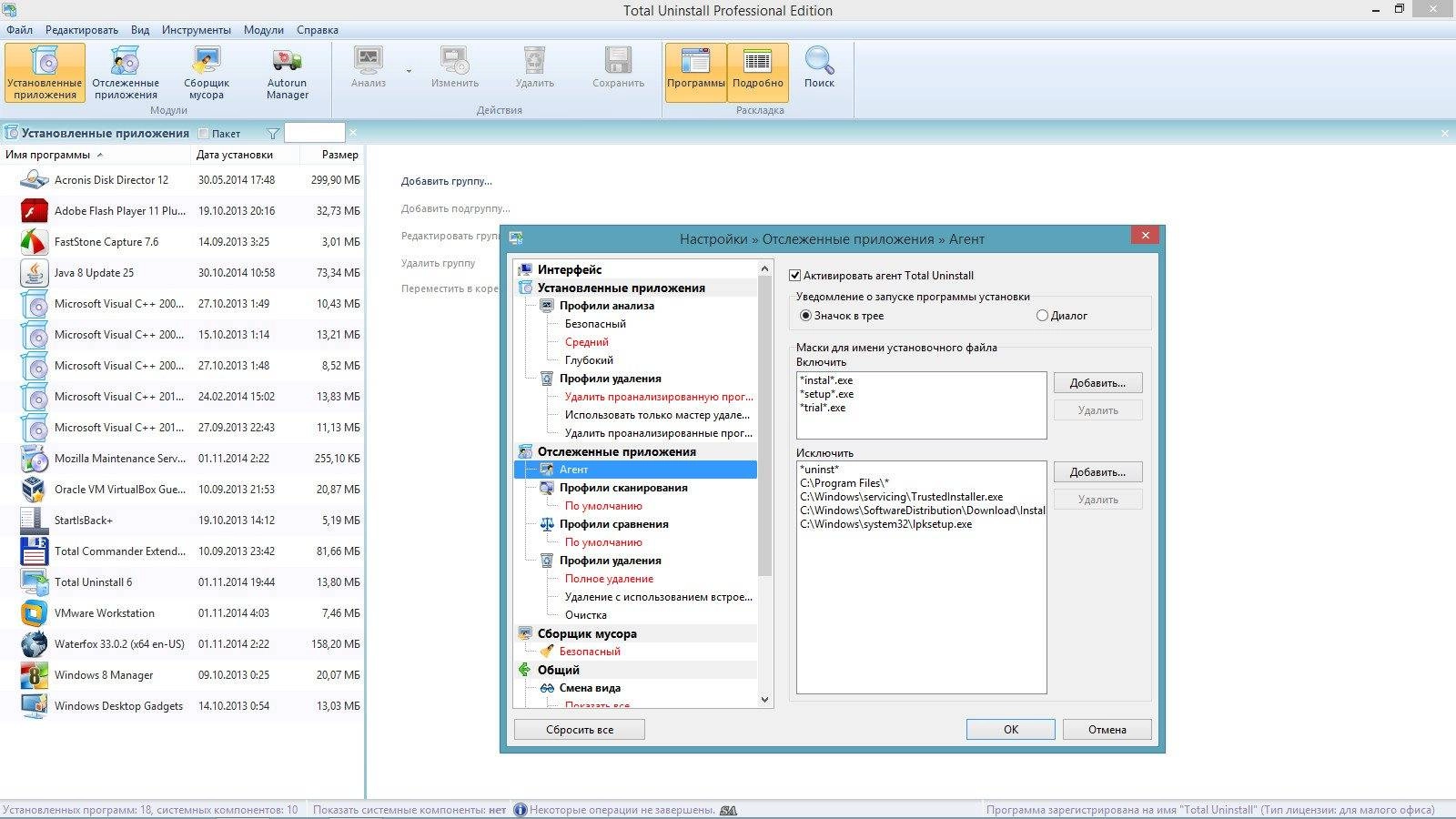Open the Справка menu
The width and height of the screenshot is (1456, 819).
coord(318,30)
